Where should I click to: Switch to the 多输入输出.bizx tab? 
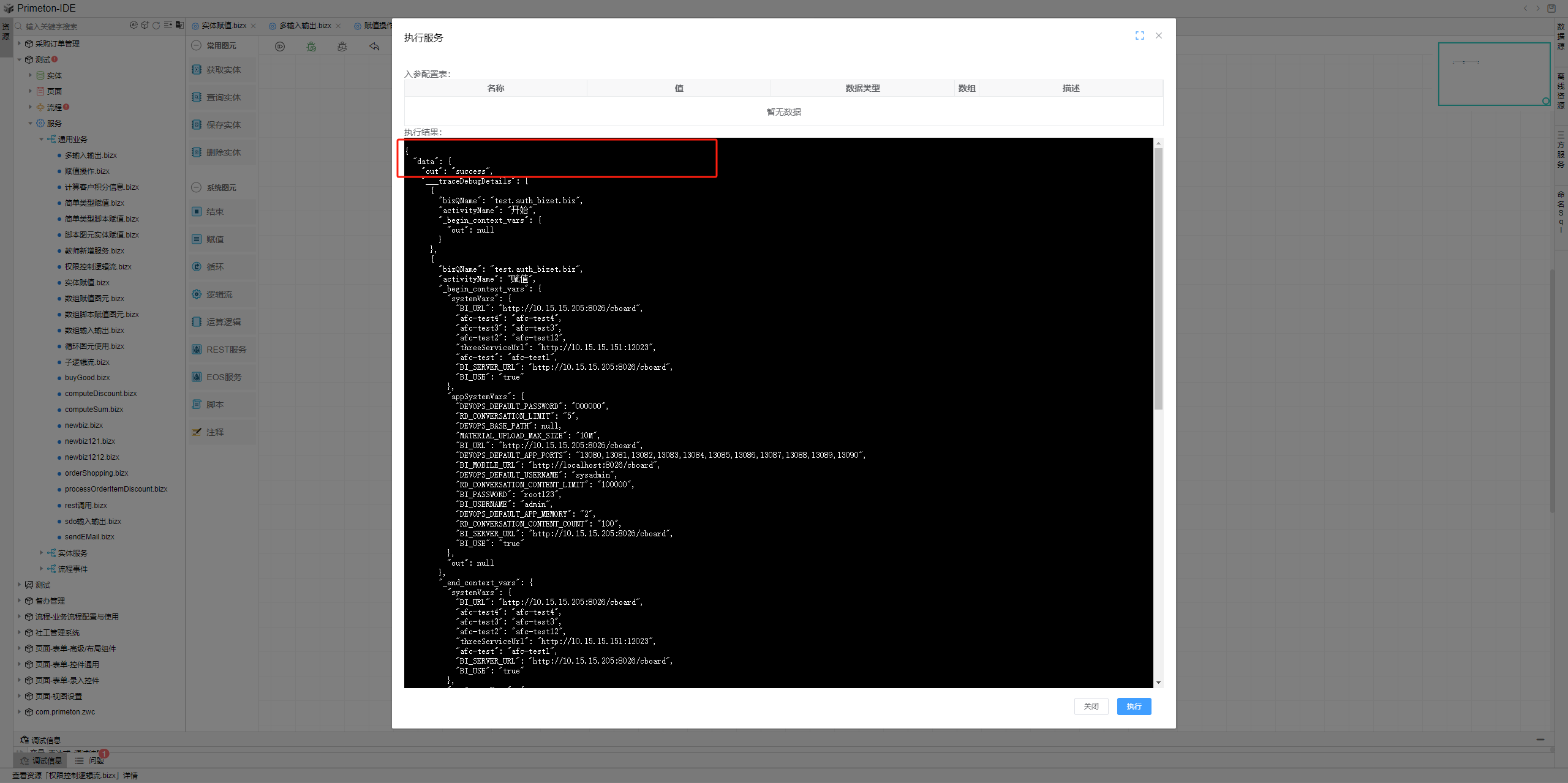pyautogui.click(x=305, y=26)
